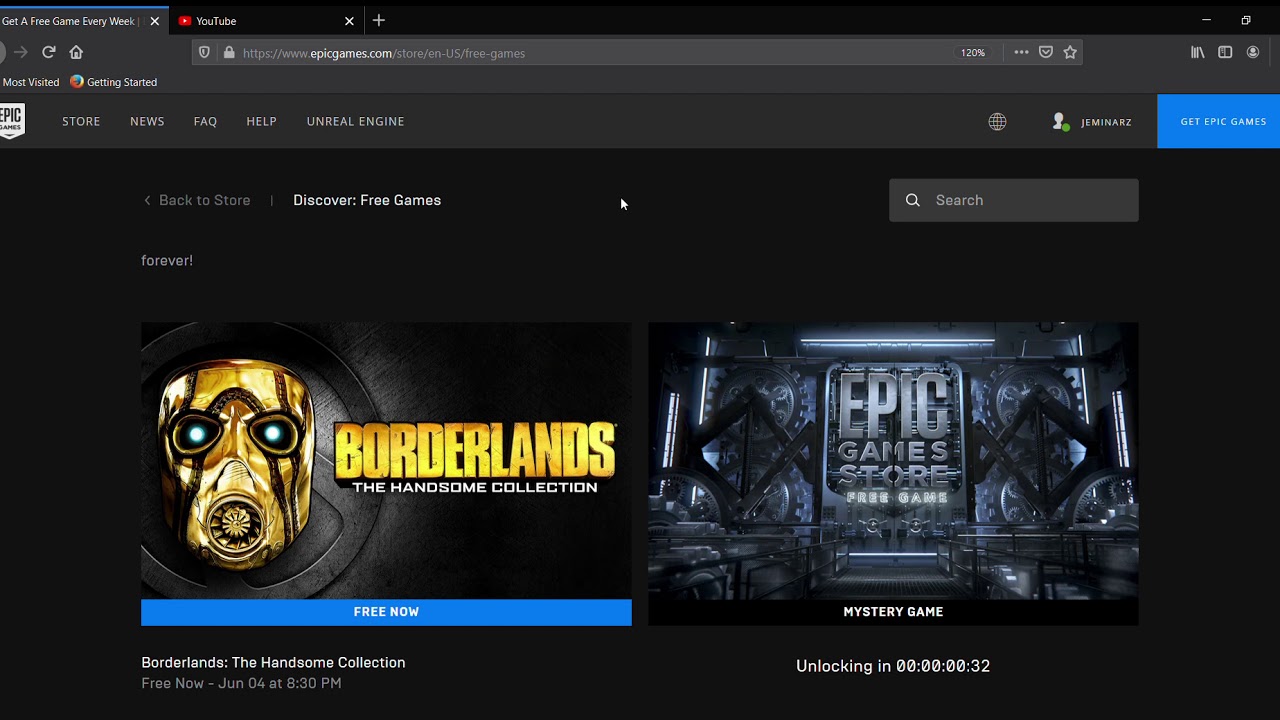The image size is (1280, 720).
Task: Click Free Now - Jun 04 date text
Action: (x=241, y=683)
